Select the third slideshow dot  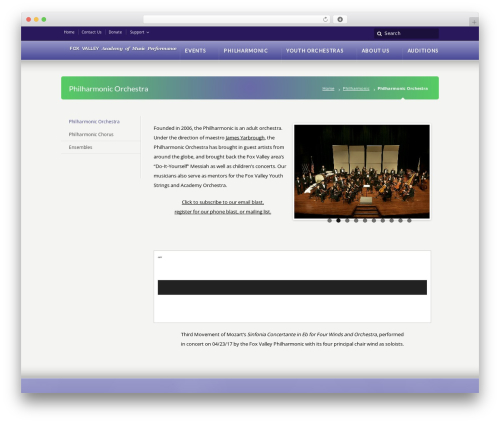click(x=347, y=220)
